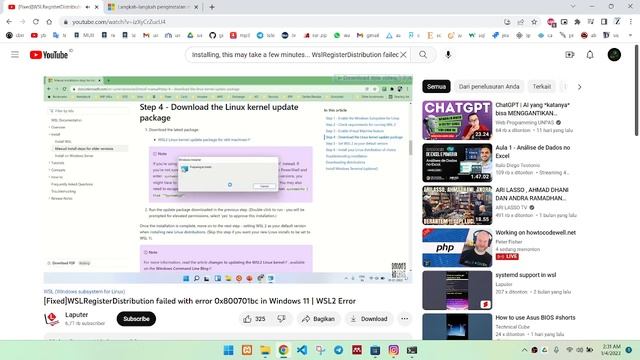Screen dimensions: 640x360
Task: Open the ChatGPT video thumbnail
Action: (457, 120)
